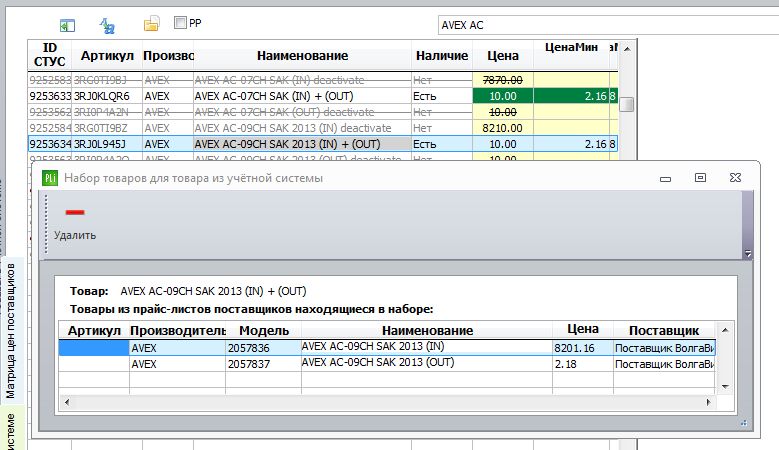This screenshot has height=450, width=779.
Task: Select row AVEX AC-07CH SAK (IN) + (OUT)
Action: 323,96
